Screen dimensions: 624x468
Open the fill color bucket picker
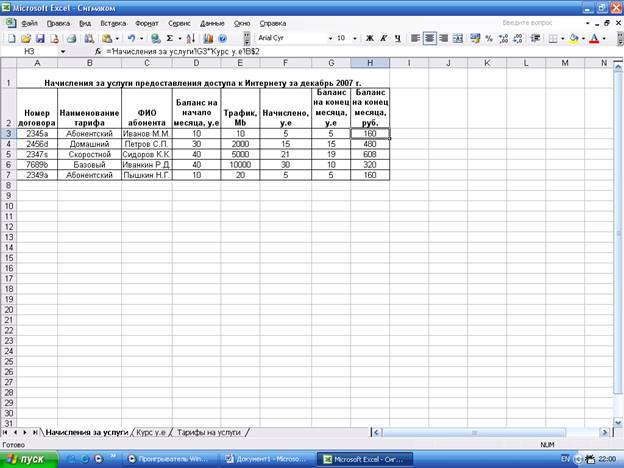coord(582,38)
